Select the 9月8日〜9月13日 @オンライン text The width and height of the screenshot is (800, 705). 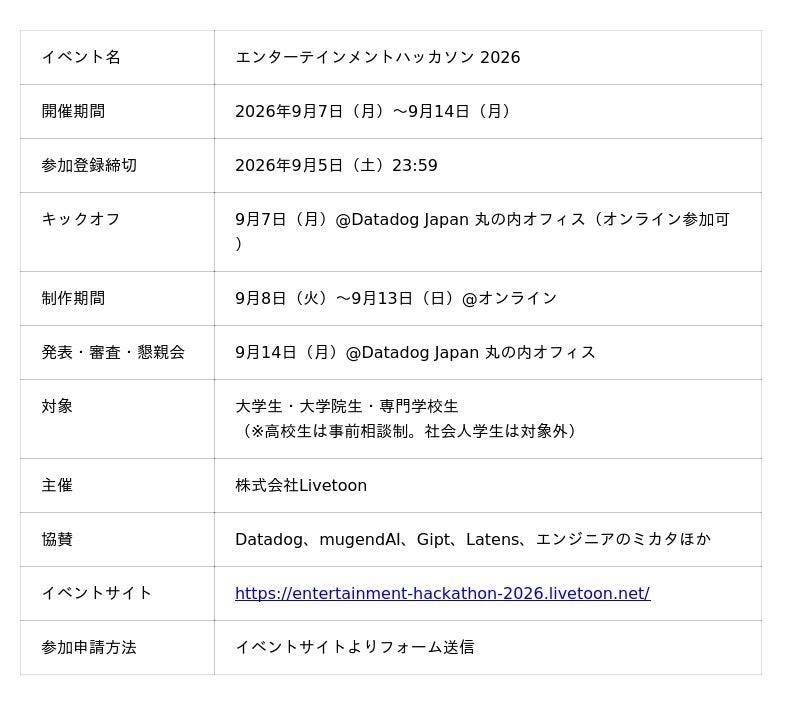point(396,298)
